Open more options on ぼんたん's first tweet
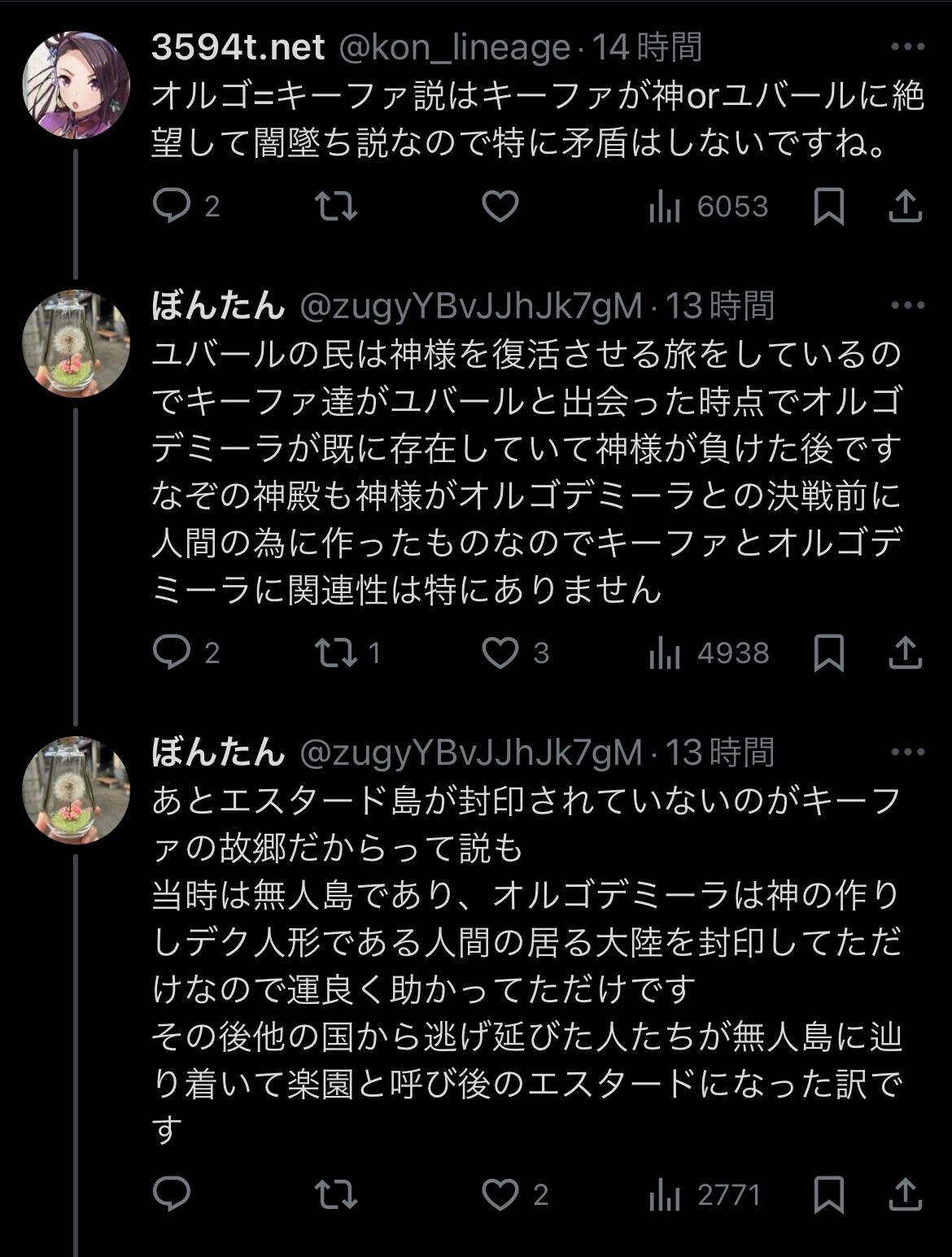This screenshot has width=952, height=1257. pyautogui.click(x=908, y=306)
